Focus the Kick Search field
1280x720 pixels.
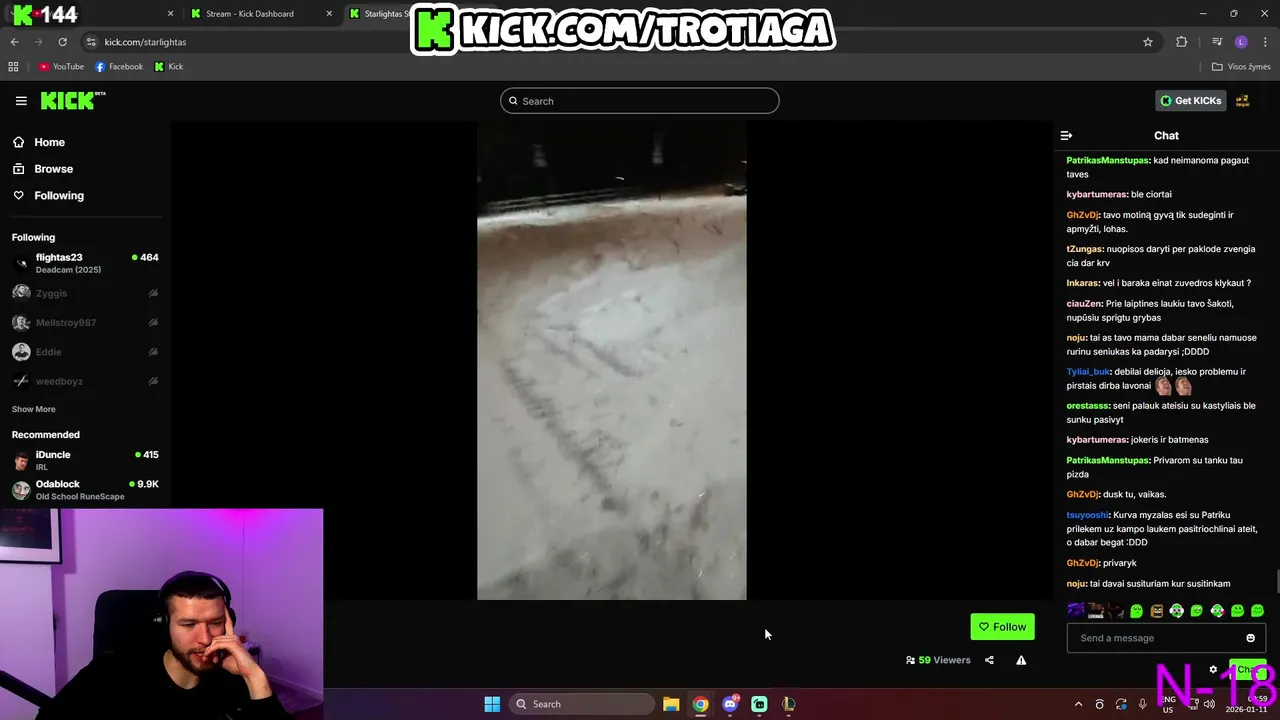coord(640,101)
